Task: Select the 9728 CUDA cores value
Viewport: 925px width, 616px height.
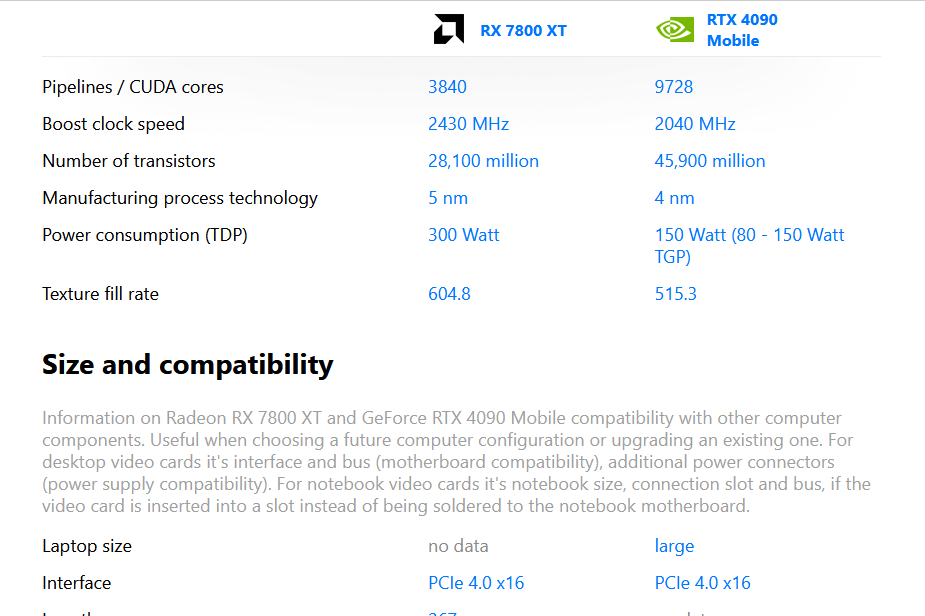Action: (674, 87)
